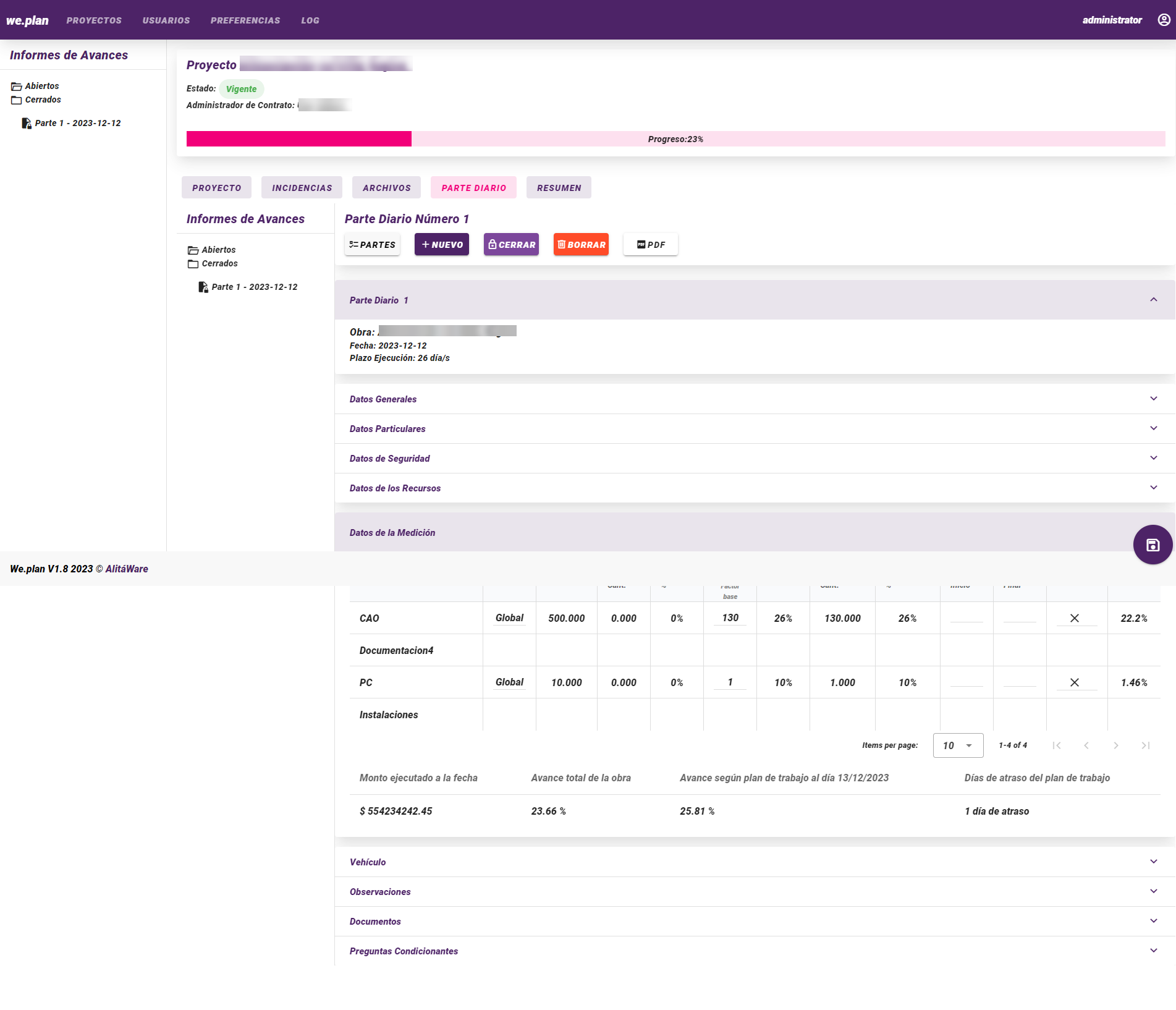Switch to the INCIDENCIAS tab
This screenshot has width=1176, height=1010.
[302, 188]
